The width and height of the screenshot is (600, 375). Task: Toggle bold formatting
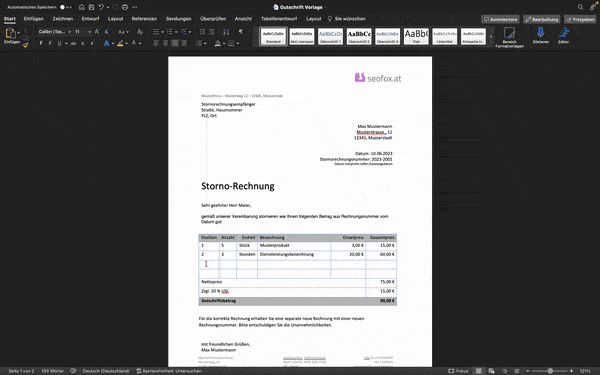click(x=41, y=43)
